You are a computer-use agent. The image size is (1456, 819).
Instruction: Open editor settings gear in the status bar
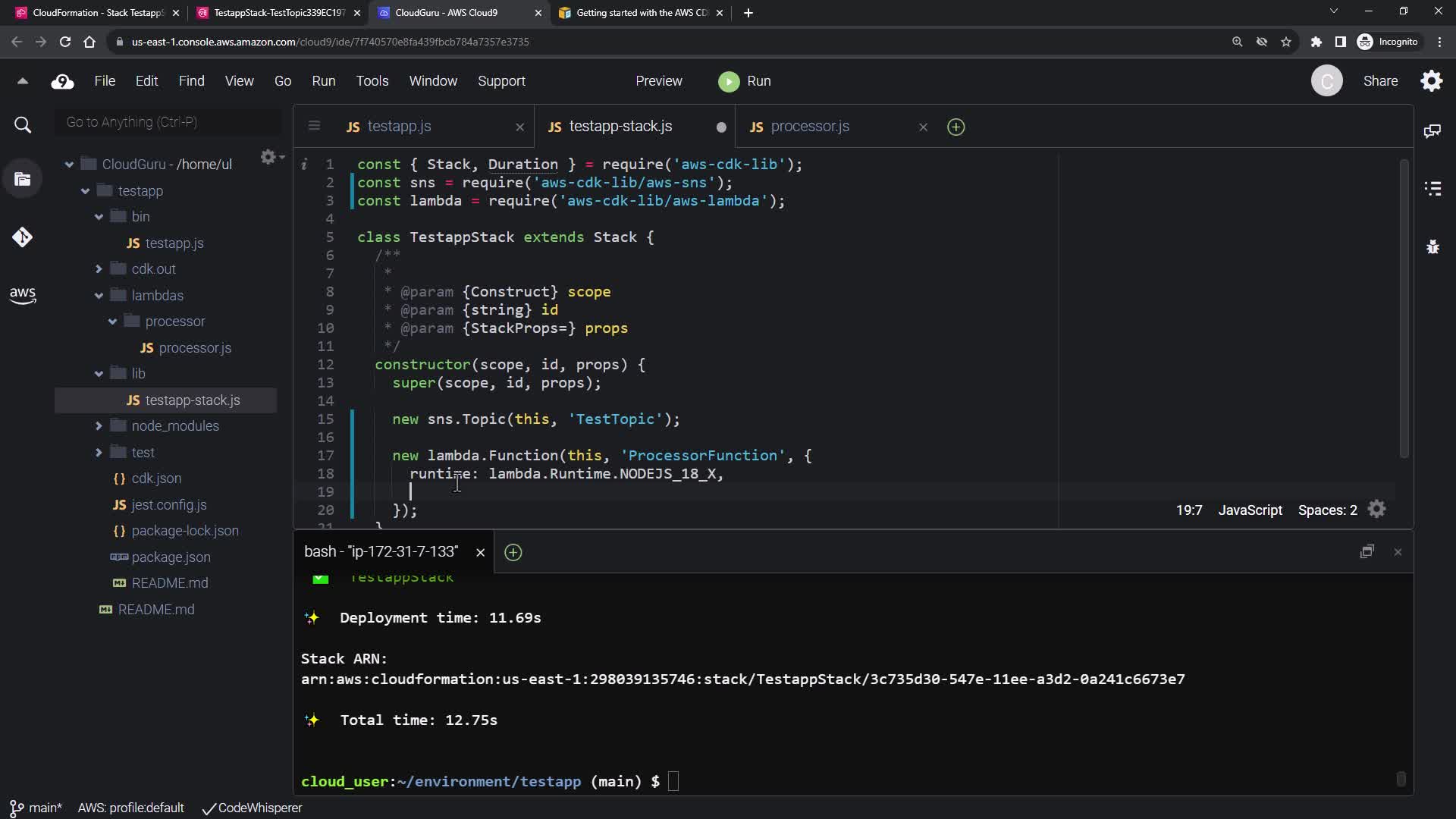(x=1377, y=510)
